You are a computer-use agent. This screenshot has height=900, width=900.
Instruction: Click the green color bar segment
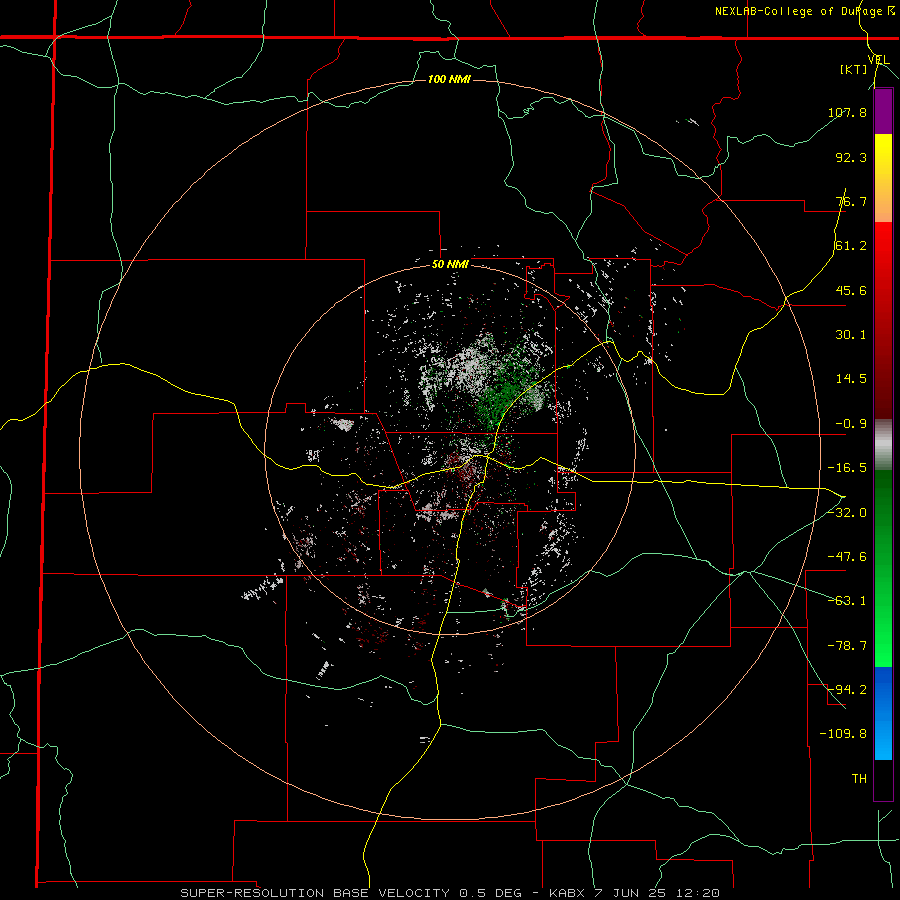[883, 568]
